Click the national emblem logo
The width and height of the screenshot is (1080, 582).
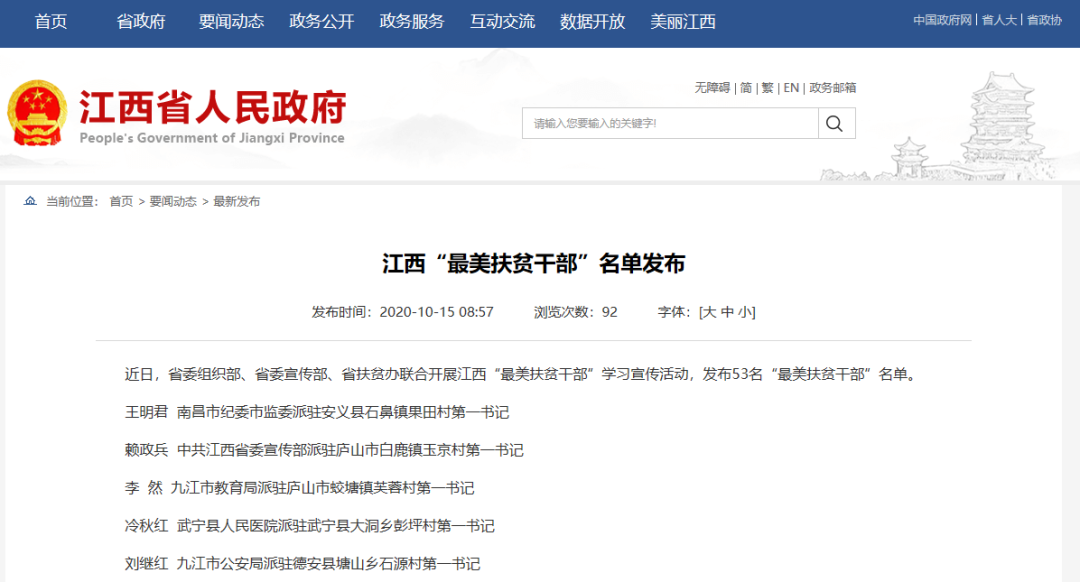point(37,113)
